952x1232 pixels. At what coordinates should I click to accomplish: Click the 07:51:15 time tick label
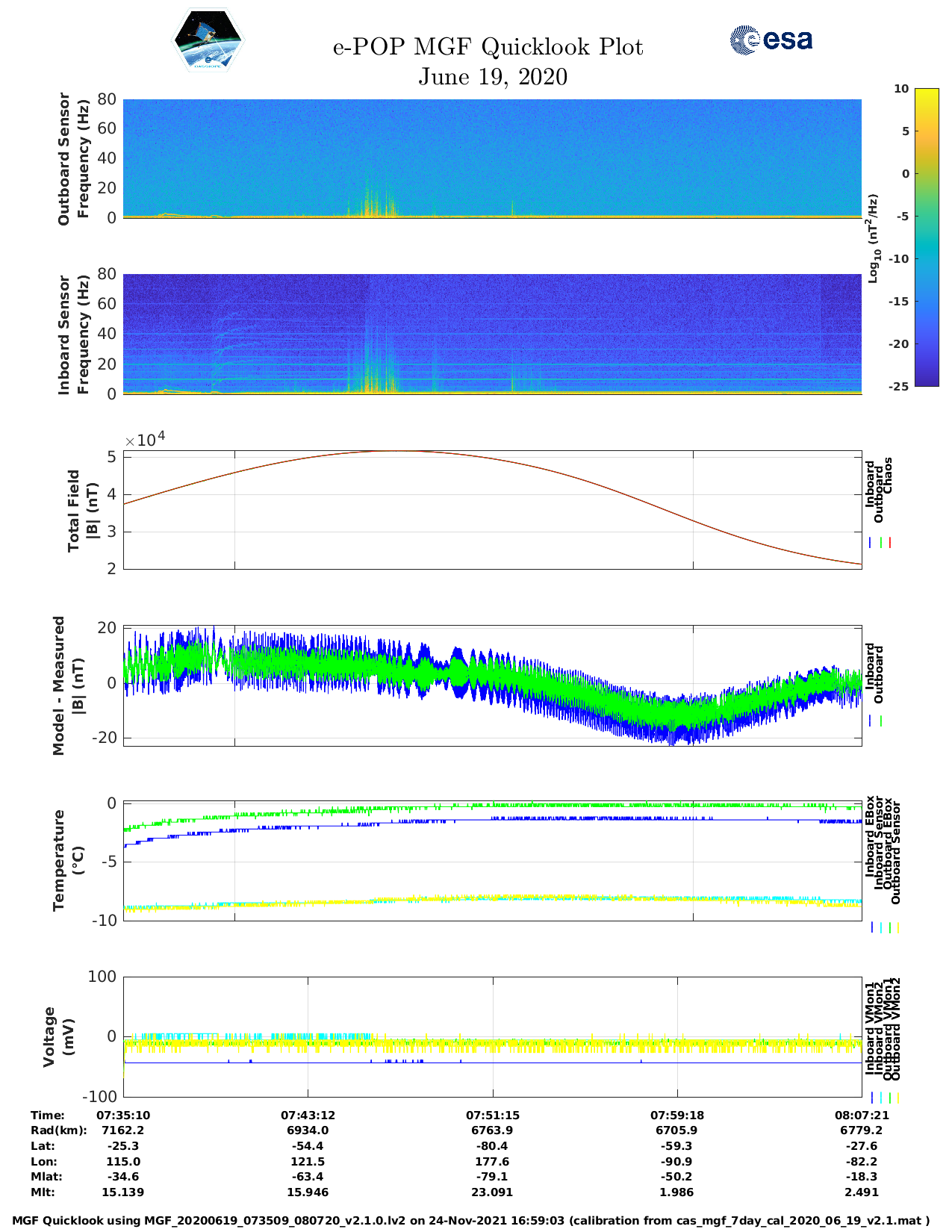[x=492, y=1115]
